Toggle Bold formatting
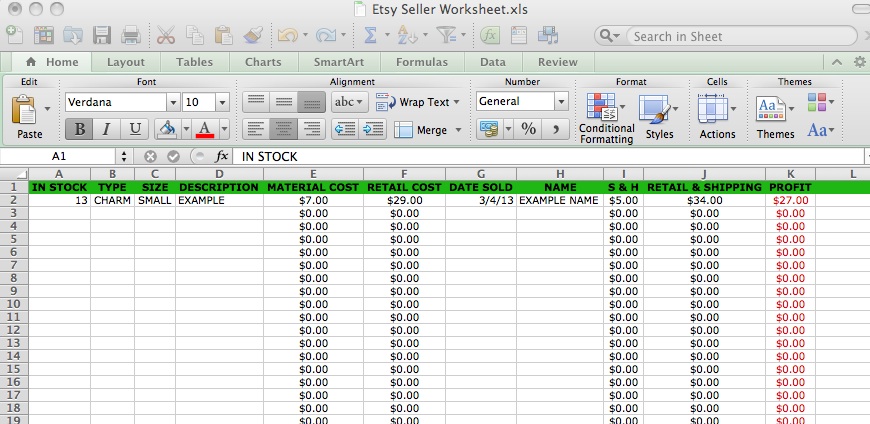This screenshot has width=870, height=424. click(x=79, y=129)
